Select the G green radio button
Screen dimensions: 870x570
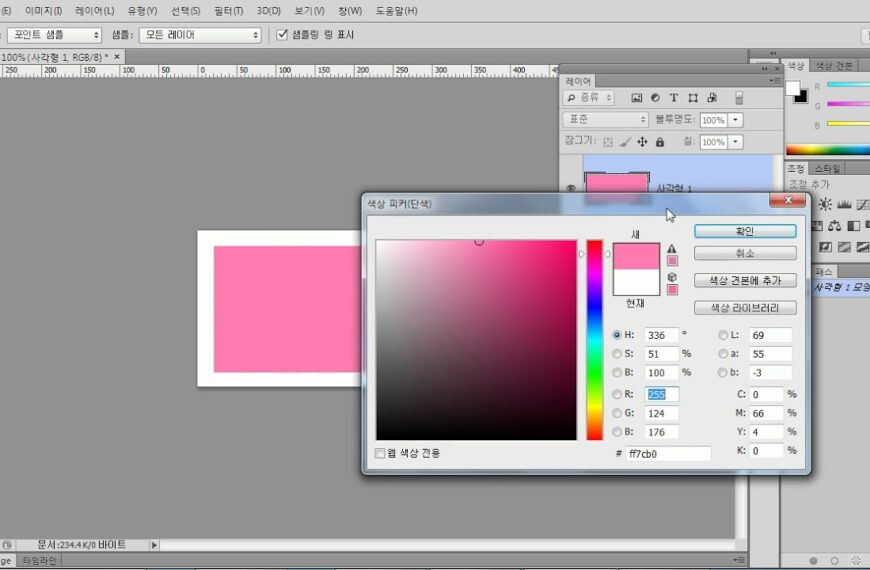click(x=616, y=413)
